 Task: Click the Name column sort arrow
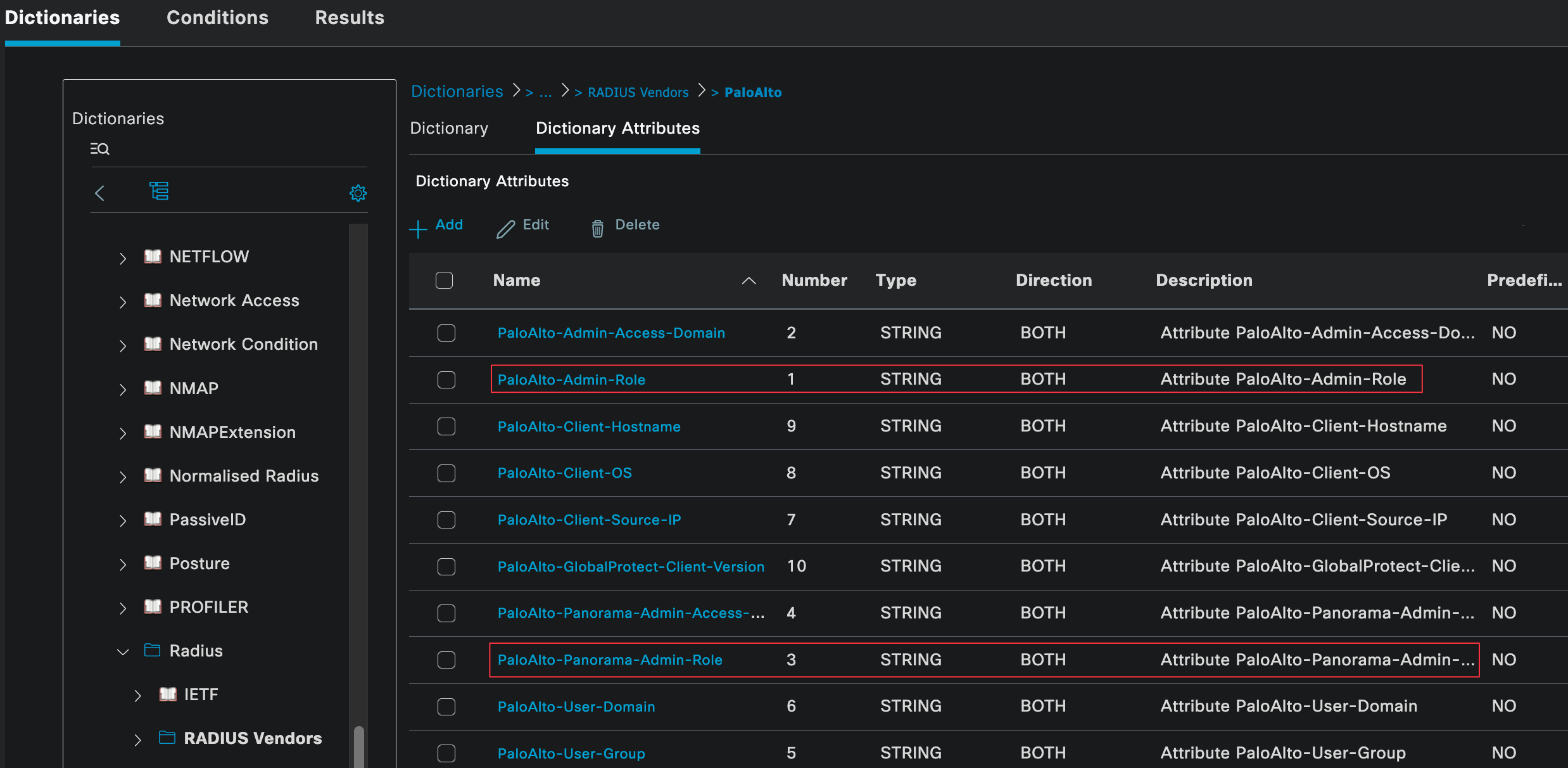749,281
